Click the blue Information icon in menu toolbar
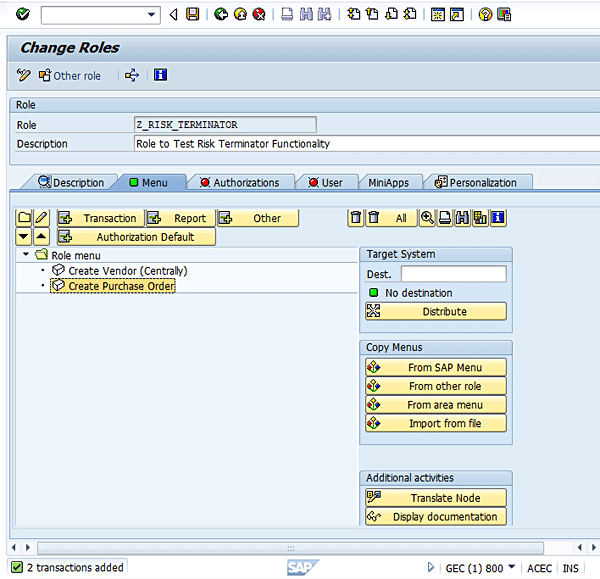Screen dimensions: 600x579 tap(498, 218)
